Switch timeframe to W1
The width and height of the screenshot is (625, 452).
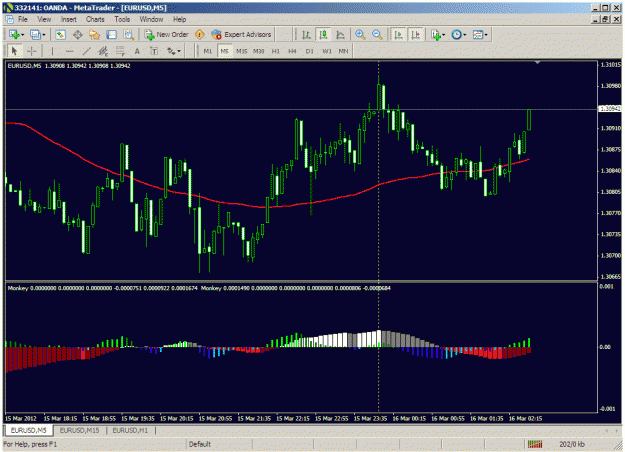(327, 51)
